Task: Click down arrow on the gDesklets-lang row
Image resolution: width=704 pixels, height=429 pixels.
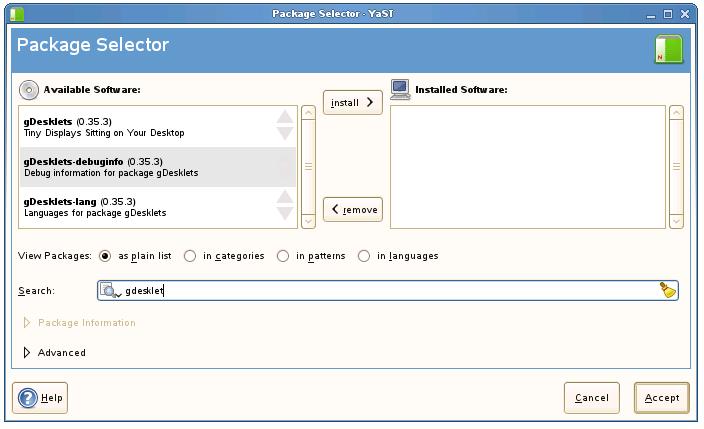Action: pos(285,213)
